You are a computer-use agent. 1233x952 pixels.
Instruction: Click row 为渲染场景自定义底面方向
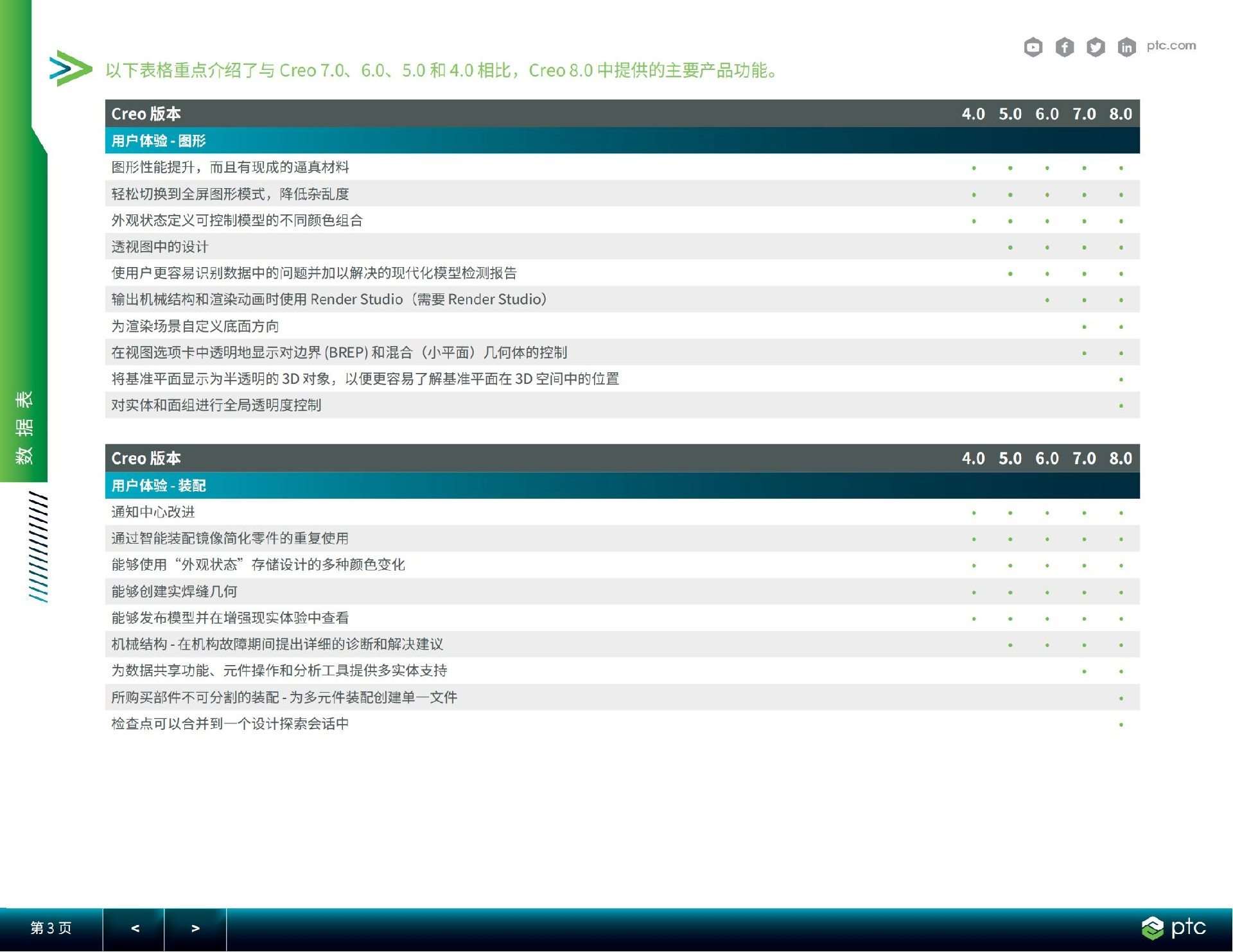click(x=622, y=326)
